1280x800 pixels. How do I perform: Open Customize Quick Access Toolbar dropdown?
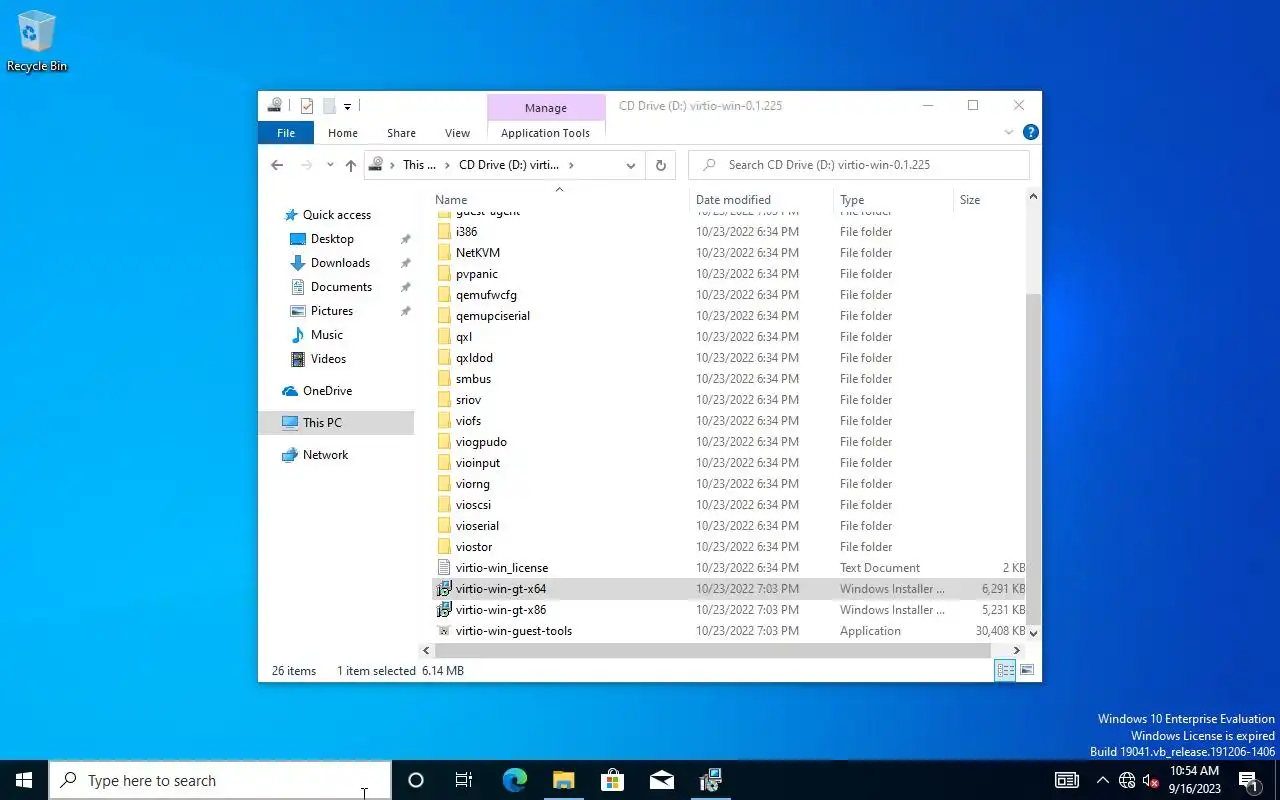click(x=347, y=106)
